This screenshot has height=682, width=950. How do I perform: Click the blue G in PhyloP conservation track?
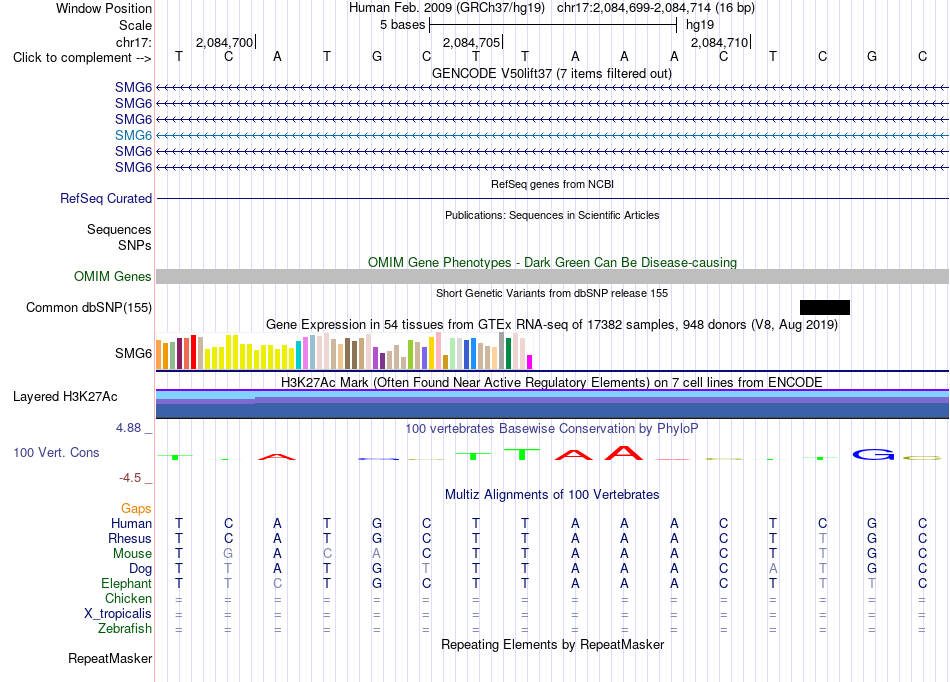point(873,454)
